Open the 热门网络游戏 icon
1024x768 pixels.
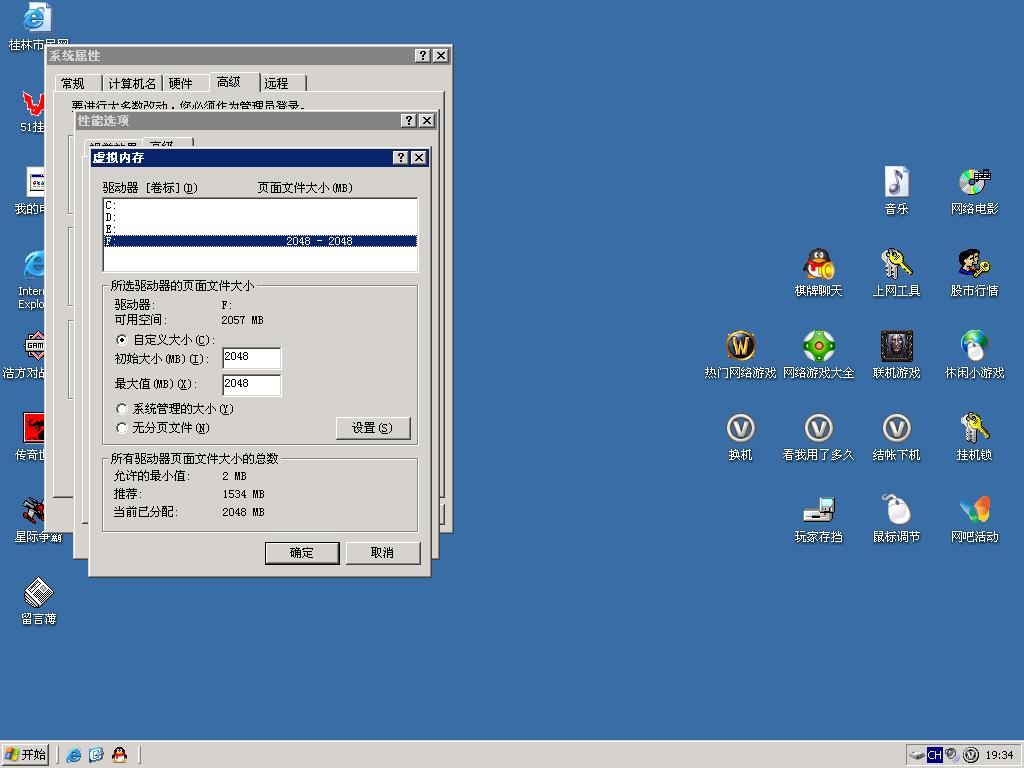pyautogui.click(x=740, y=347)
